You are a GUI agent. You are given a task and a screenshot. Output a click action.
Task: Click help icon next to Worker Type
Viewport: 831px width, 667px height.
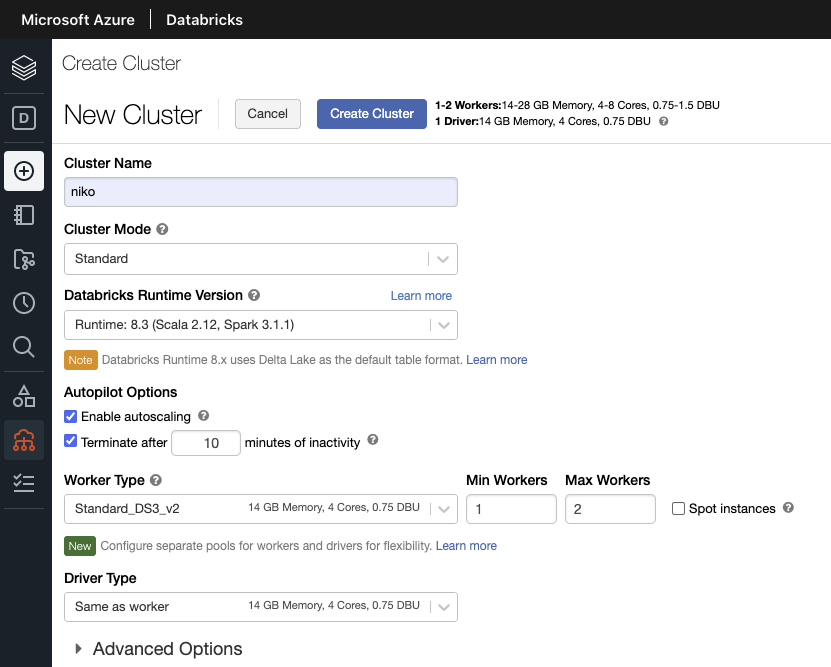click(156, 480)
